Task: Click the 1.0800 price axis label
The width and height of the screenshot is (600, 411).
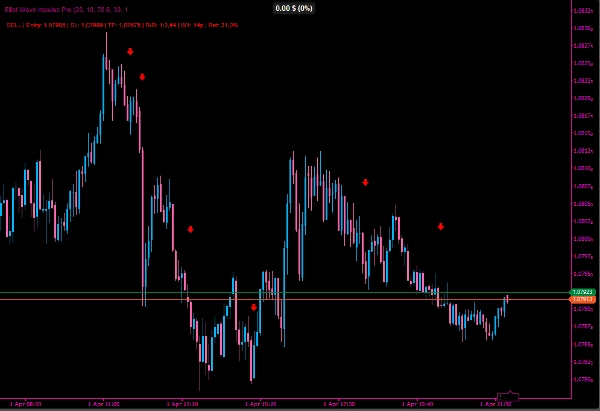Action: [x=583, y=239]
